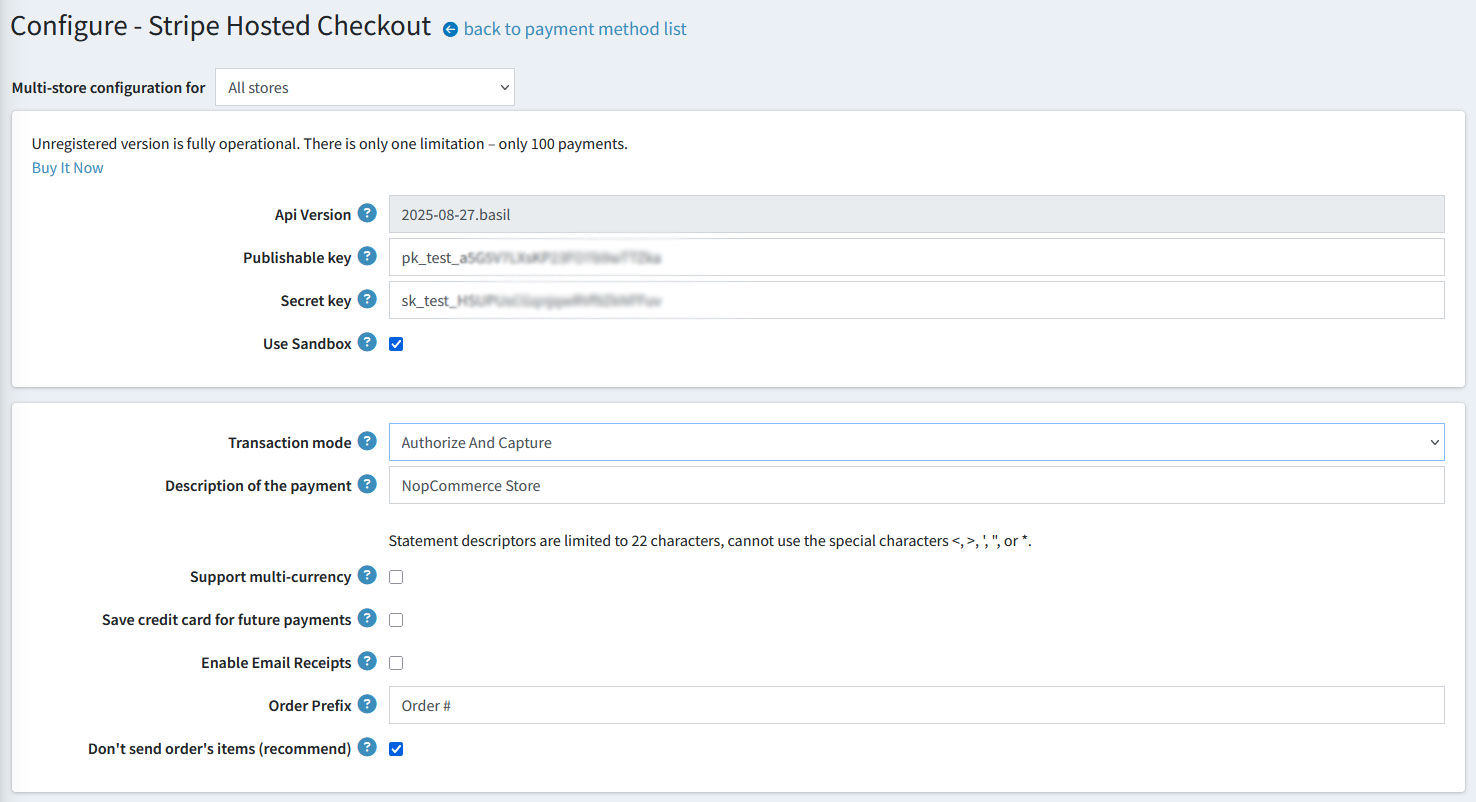Click the Description of the payment field
This screenshot has height=802, width=1476.
(916, 485)
